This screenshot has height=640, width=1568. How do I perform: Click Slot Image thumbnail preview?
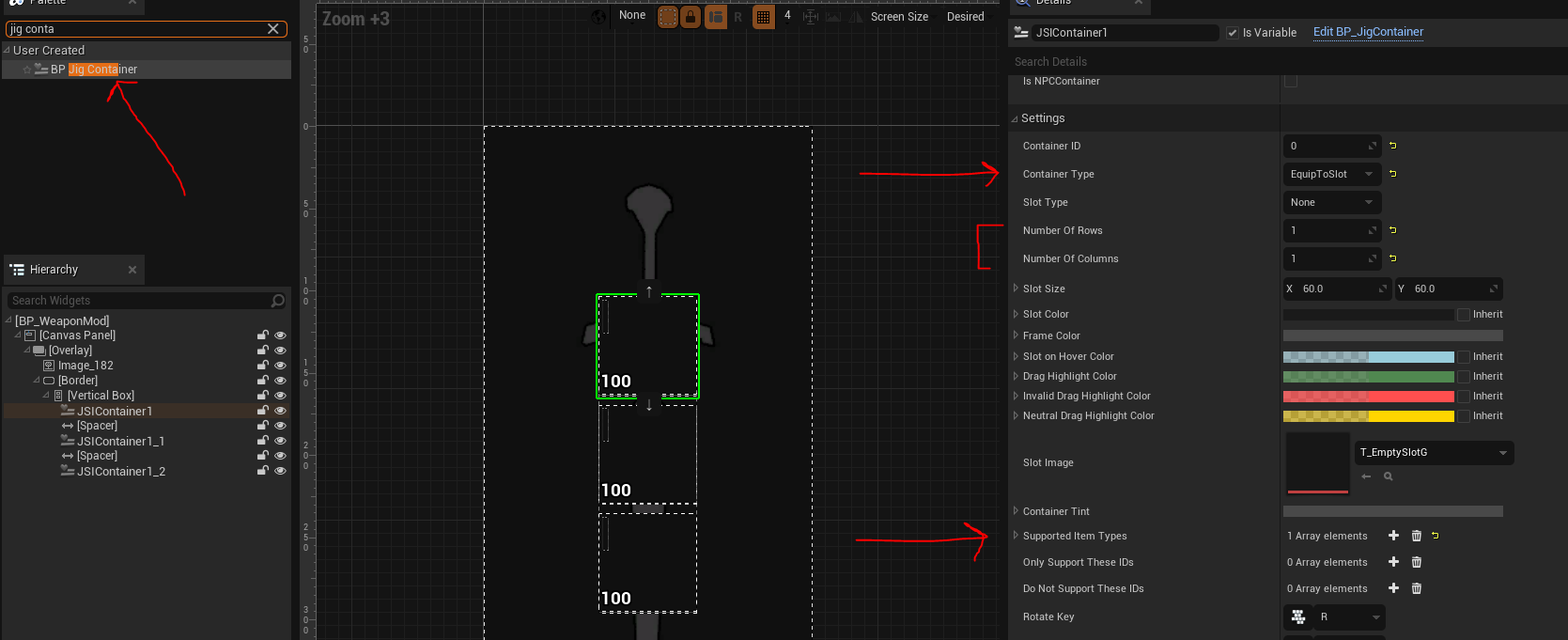1317,463
